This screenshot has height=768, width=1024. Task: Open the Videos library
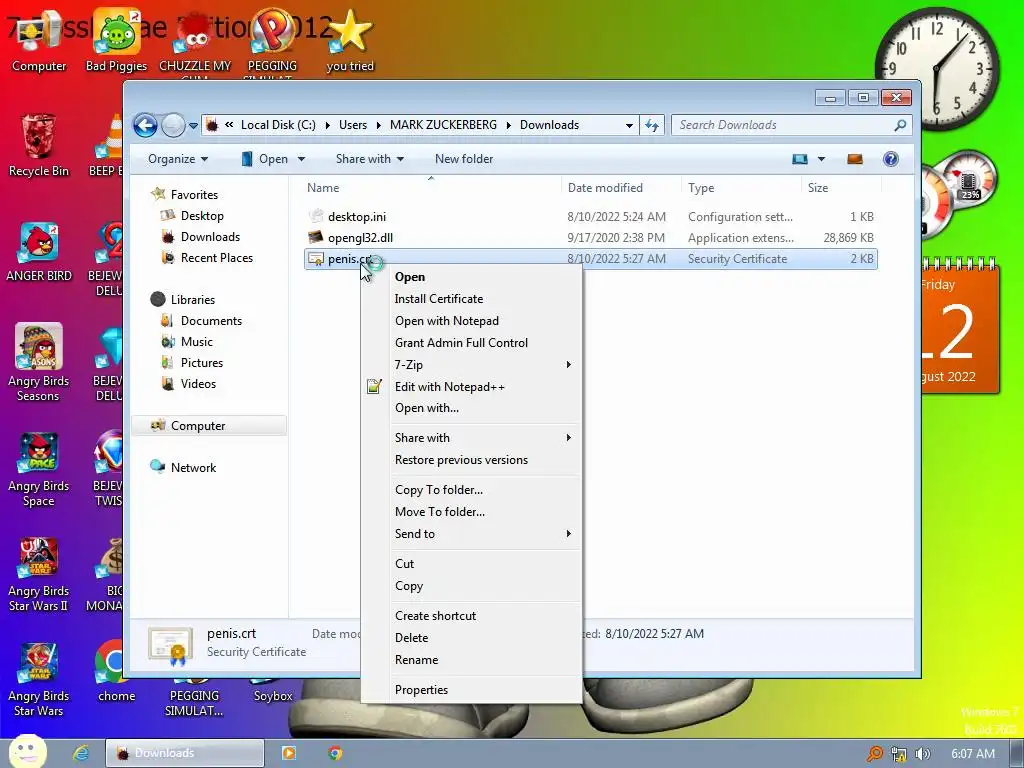[x=198, y=383]
